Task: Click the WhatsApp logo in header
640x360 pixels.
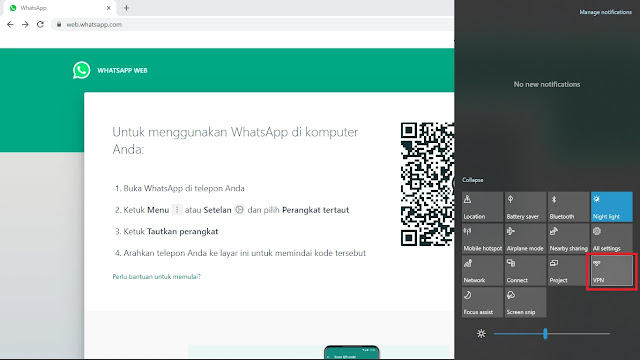Action: click(82, 70)
